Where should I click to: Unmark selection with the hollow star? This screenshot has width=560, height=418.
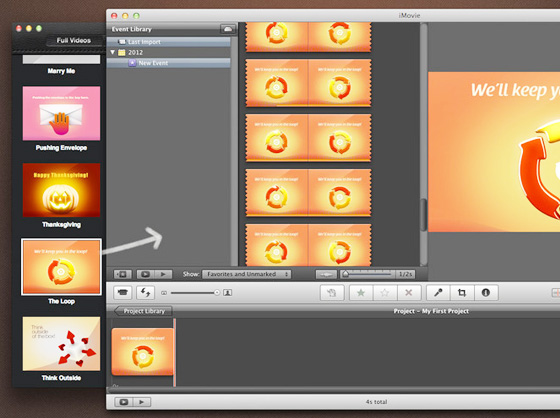[385, 293]
